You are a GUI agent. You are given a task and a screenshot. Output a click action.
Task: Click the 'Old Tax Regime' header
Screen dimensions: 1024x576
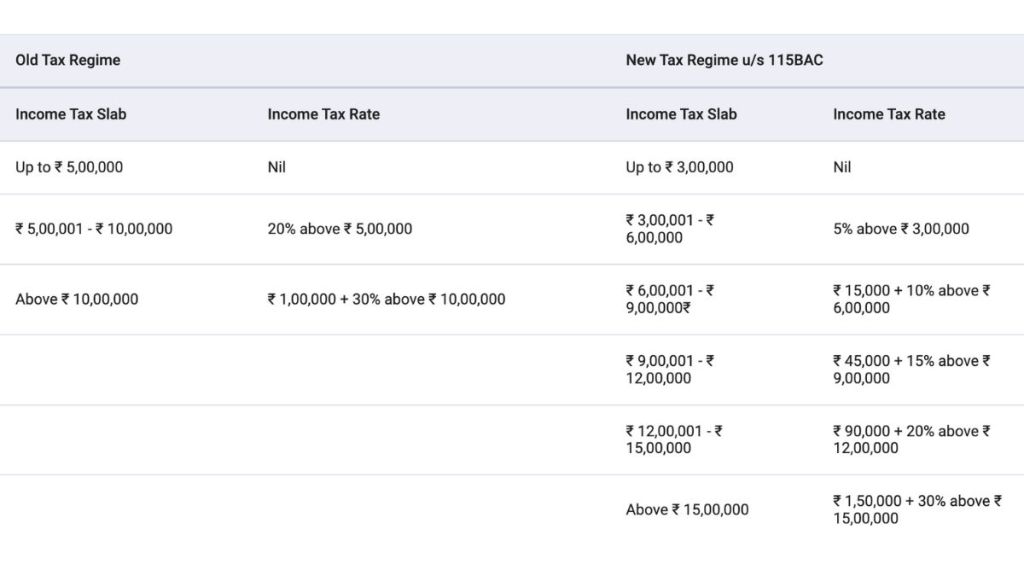pyautogui.click(x=68, y=60)
